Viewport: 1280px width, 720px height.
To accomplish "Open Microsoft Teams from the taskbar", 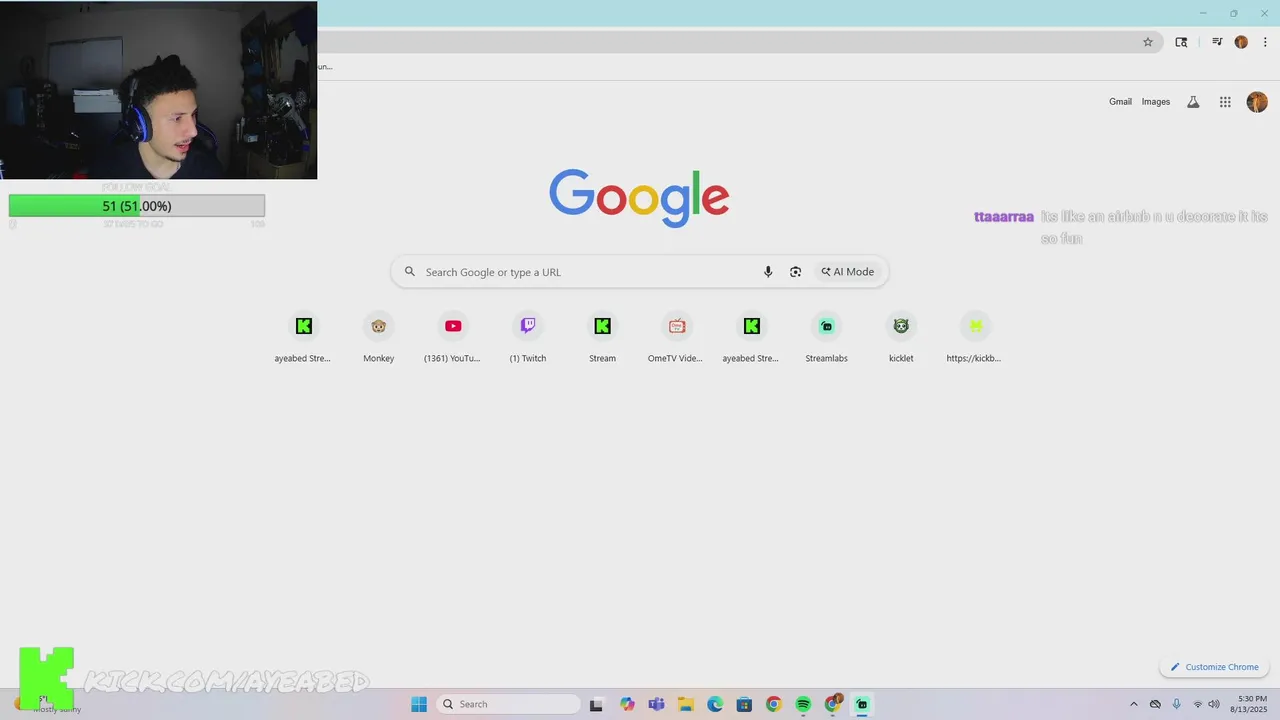I will tap(656, 704).
